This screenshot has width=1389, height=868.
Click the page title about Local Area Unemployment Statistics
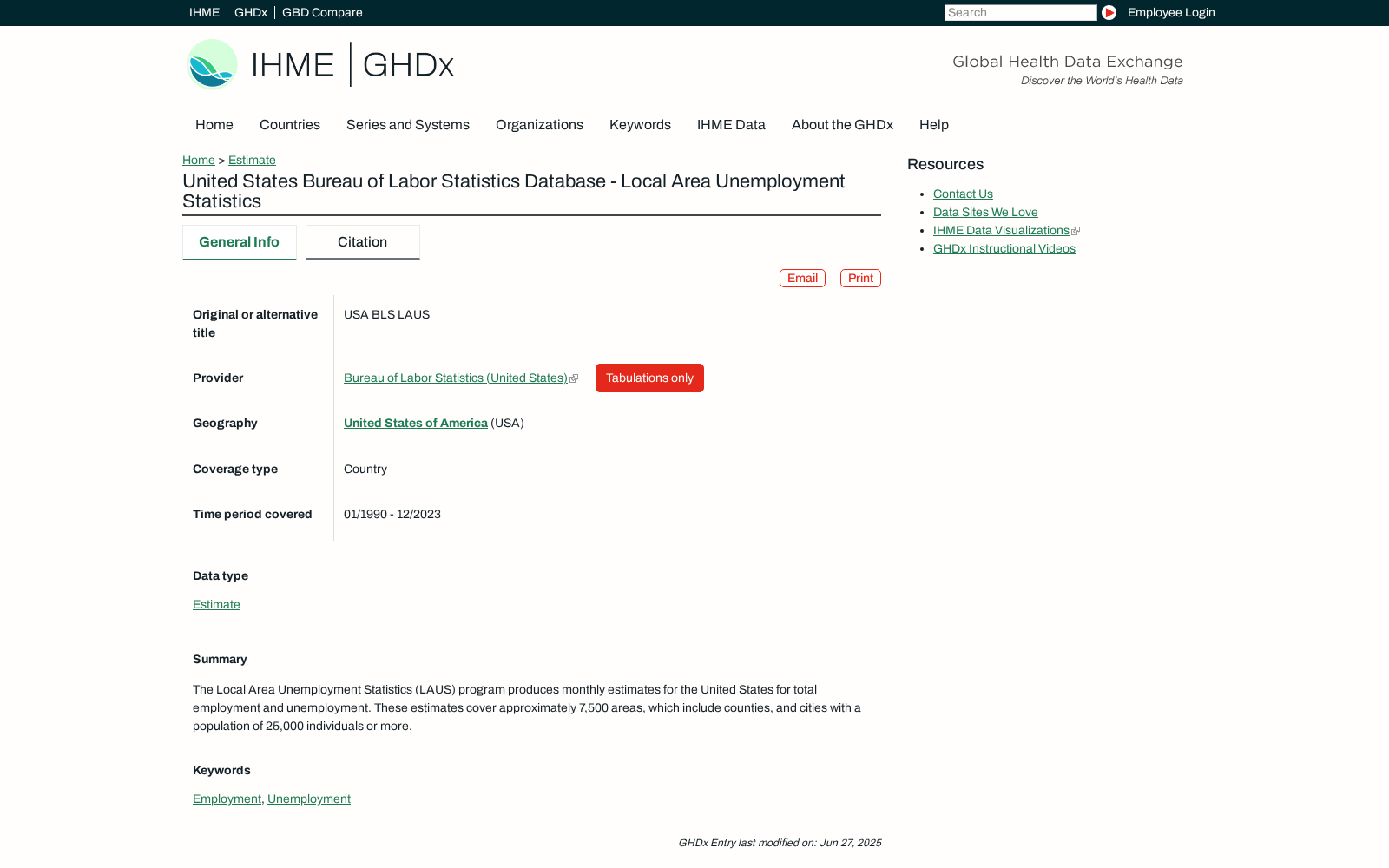[x=514, y=191]
